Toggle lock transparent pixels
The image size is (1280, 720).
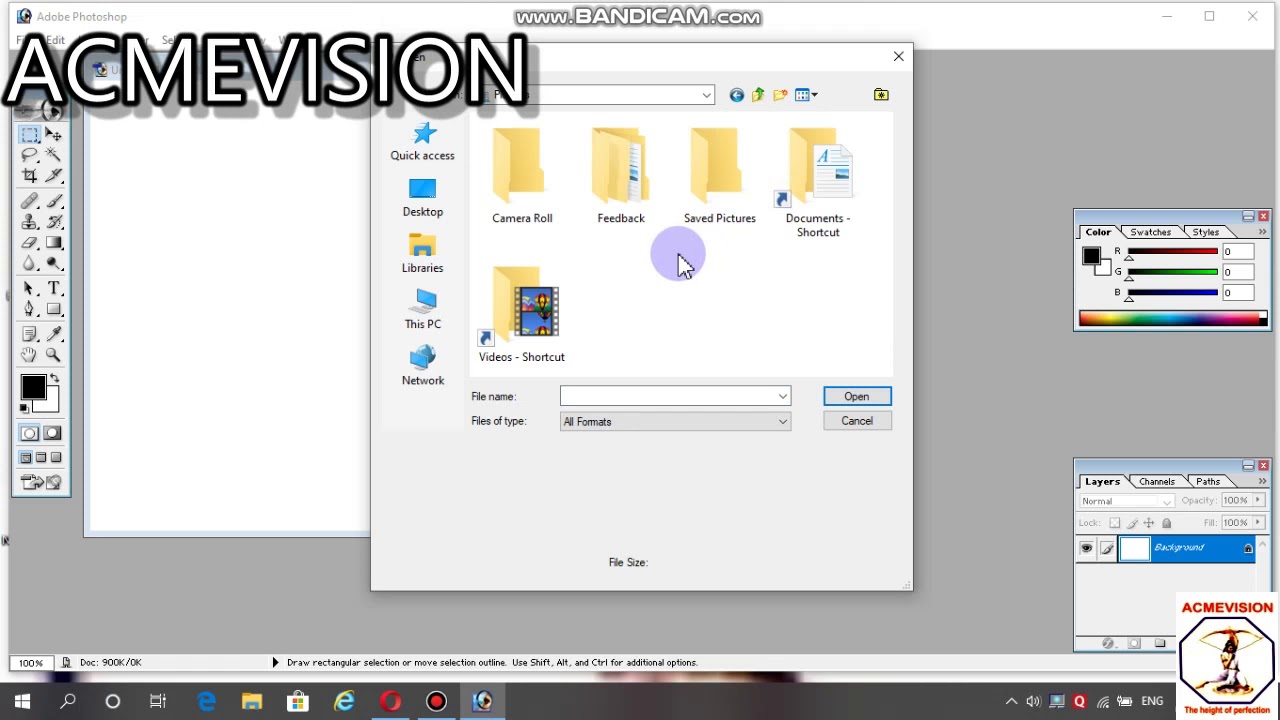[x=1115, y=523]
